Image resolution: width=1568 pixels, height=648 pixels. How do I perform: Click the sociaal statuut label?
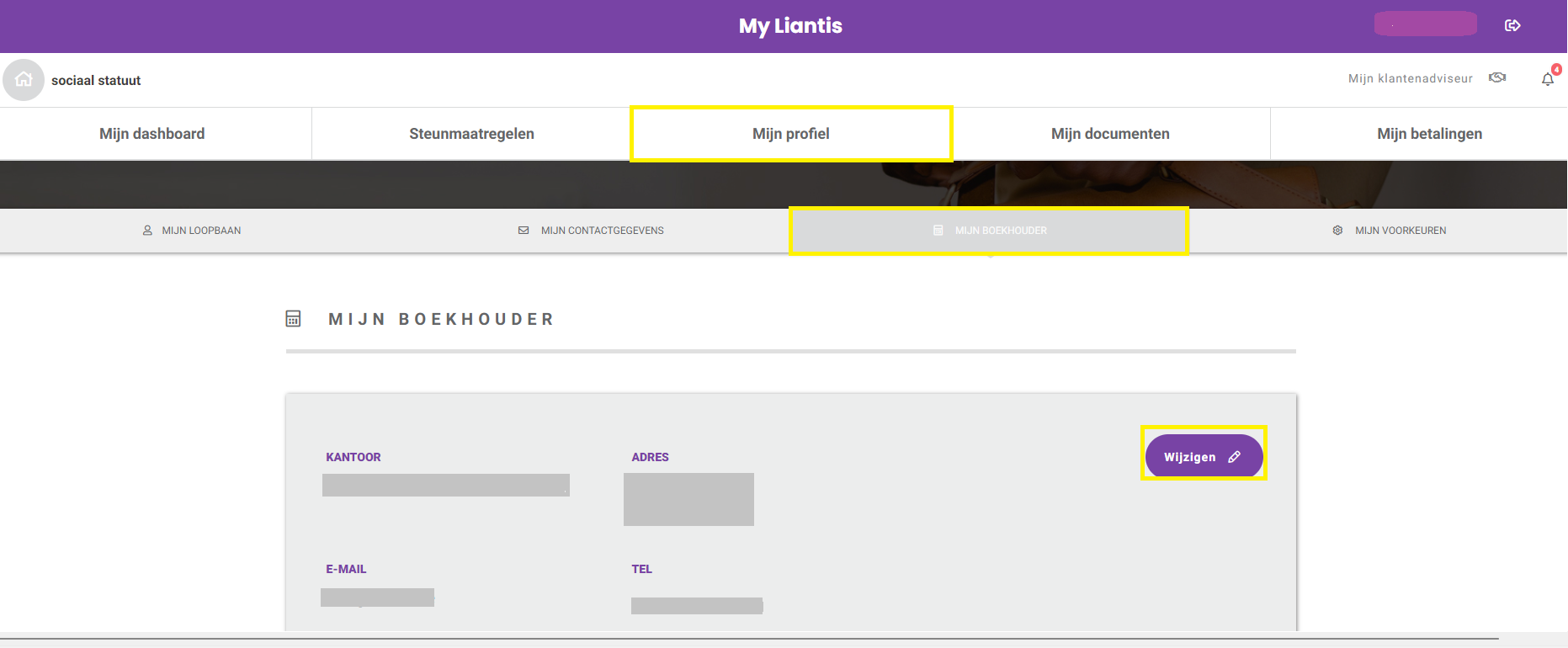coord(96,81)
